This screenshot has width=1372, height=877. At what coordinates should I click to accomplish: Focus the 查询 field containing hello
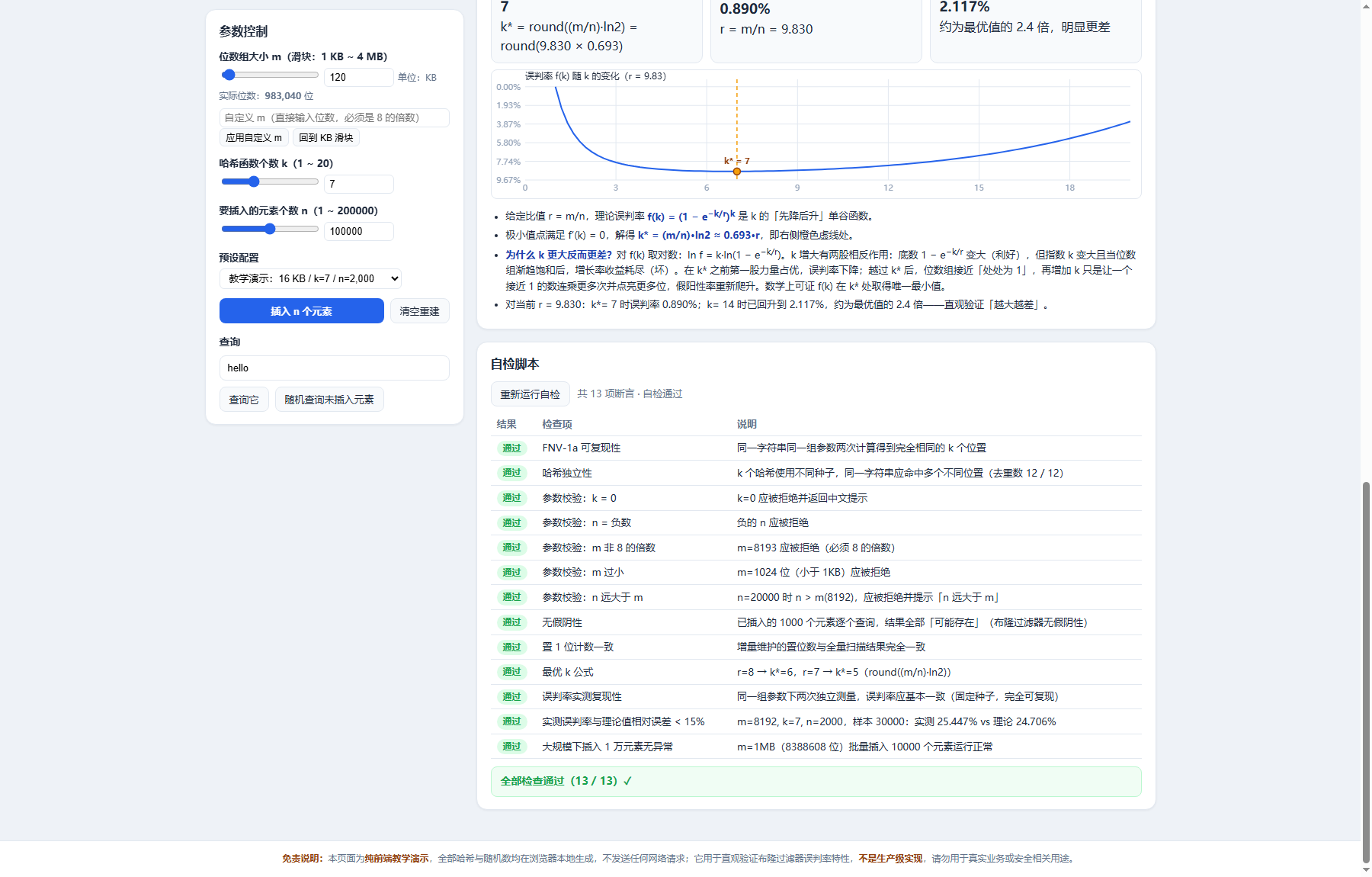pyautogui.click(x=335, y=368)
